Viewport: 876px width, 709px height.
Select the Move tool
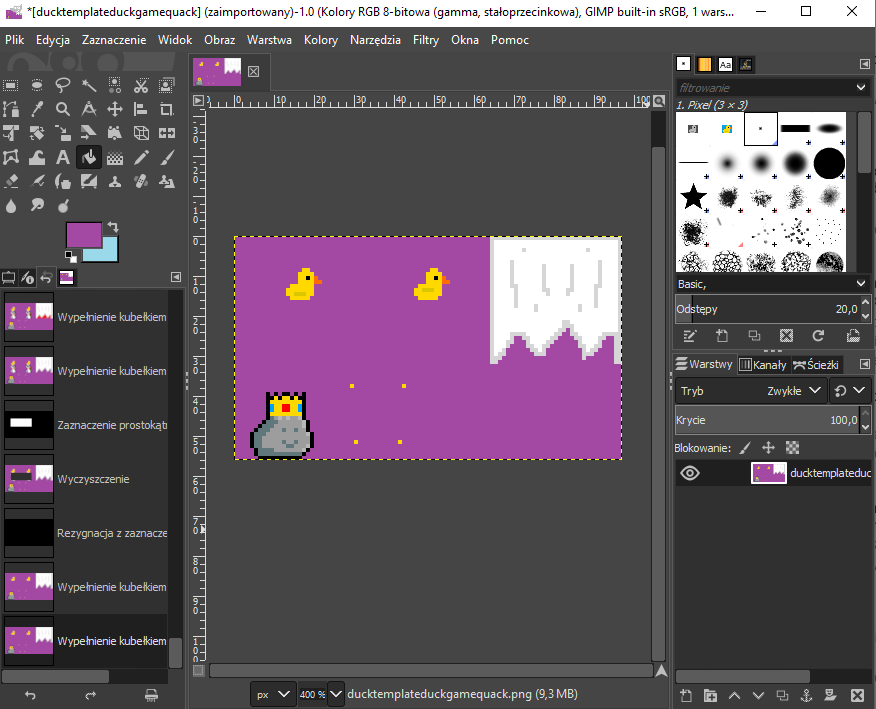coord(115,109)
